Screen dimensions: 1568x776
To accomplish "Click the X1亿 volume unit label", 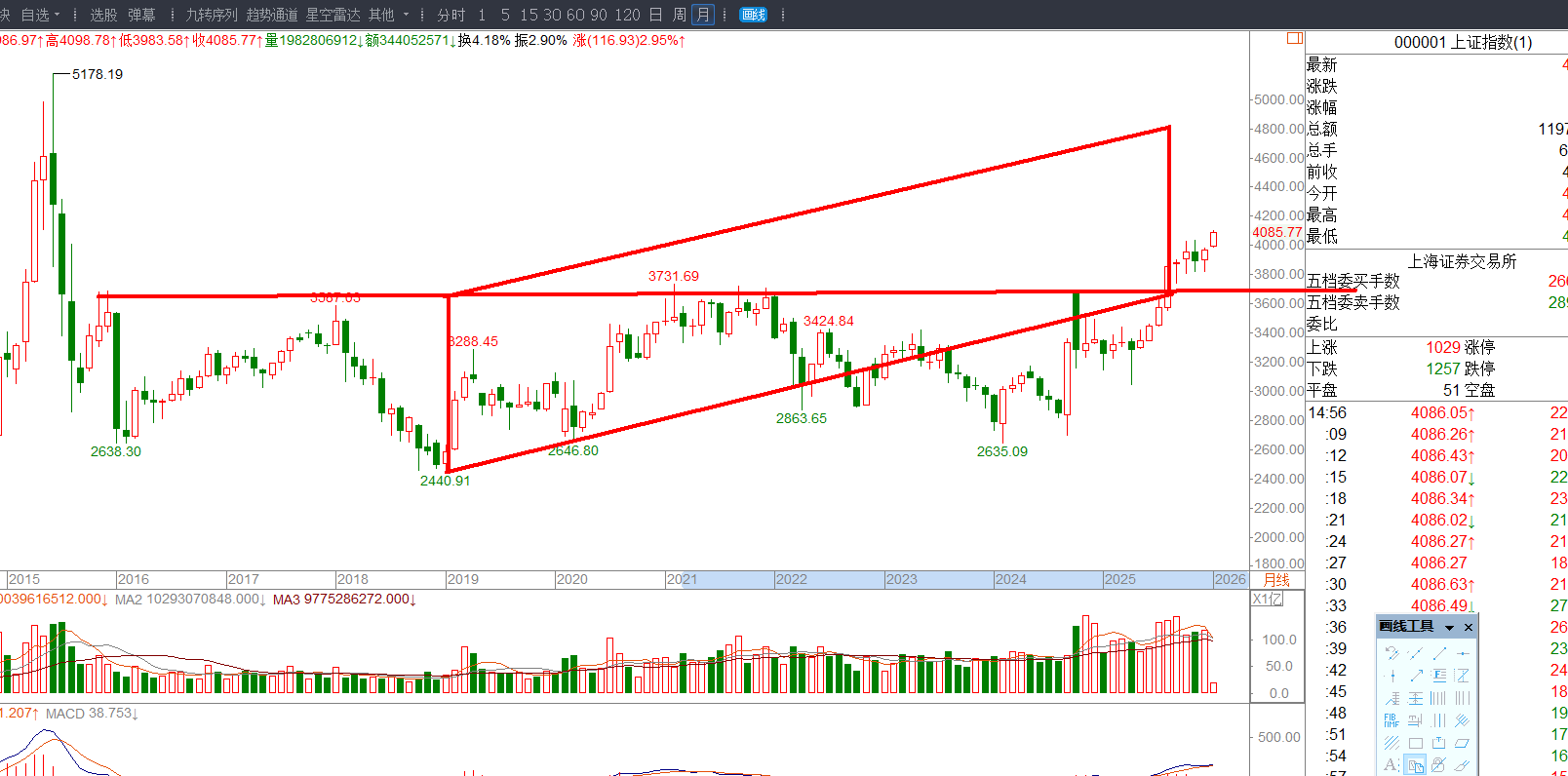I will [x=1267, y=599].
